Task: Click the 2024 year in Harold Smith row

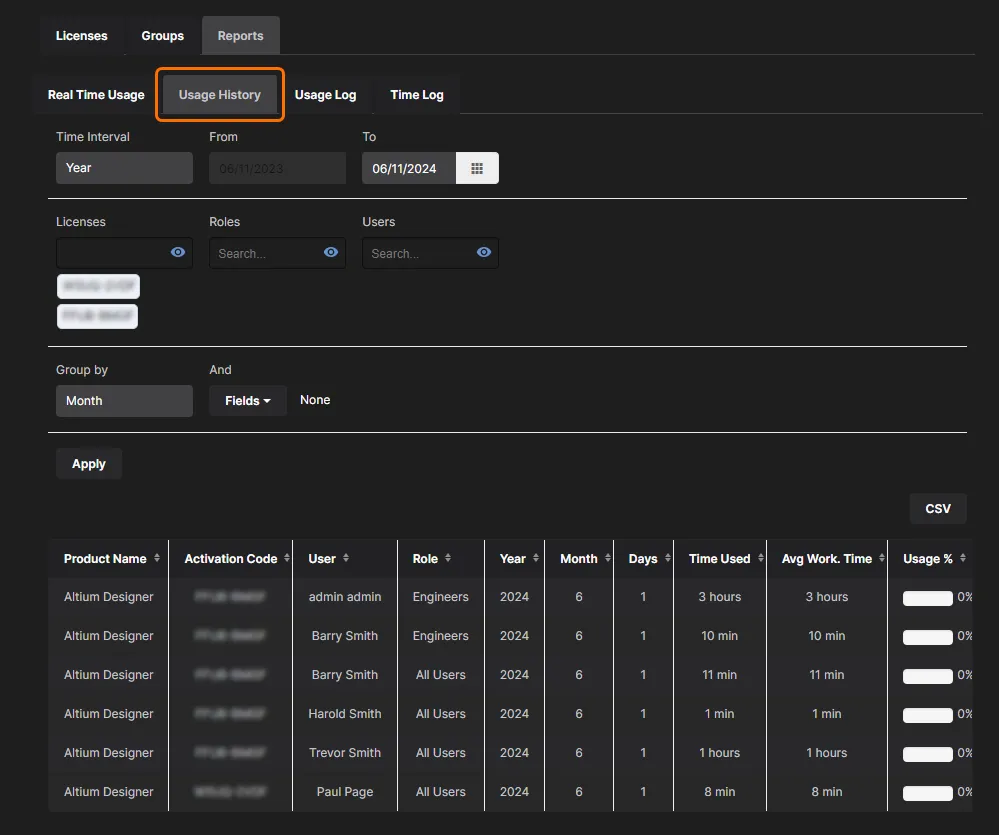Action: tap(514, 714)
